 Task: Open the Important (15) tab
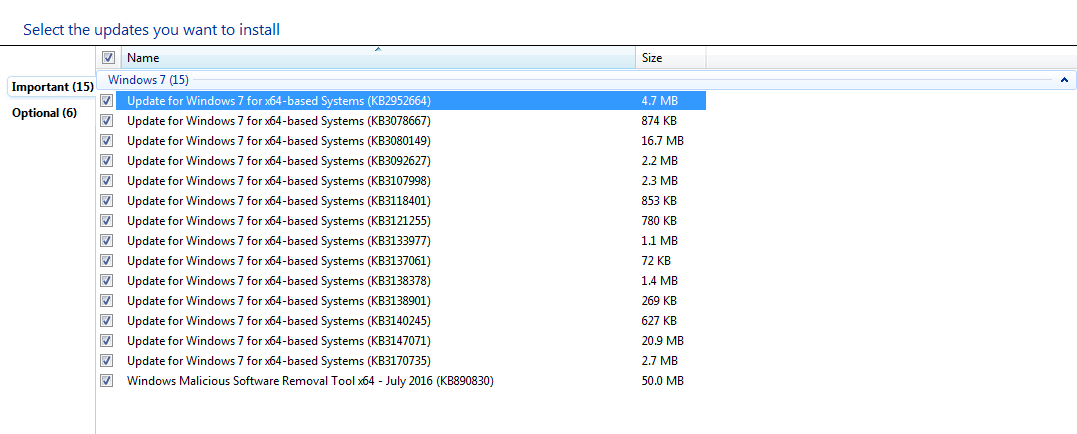click(52, 87)
